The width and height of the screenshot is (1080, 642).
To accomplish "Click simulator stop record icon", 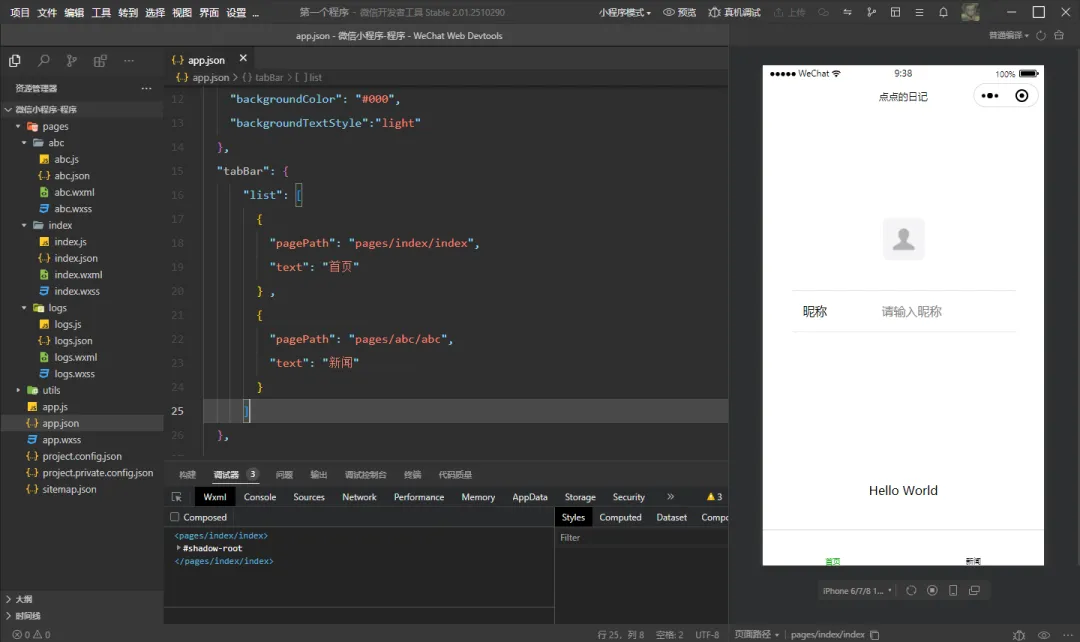I will pos(932,590).
